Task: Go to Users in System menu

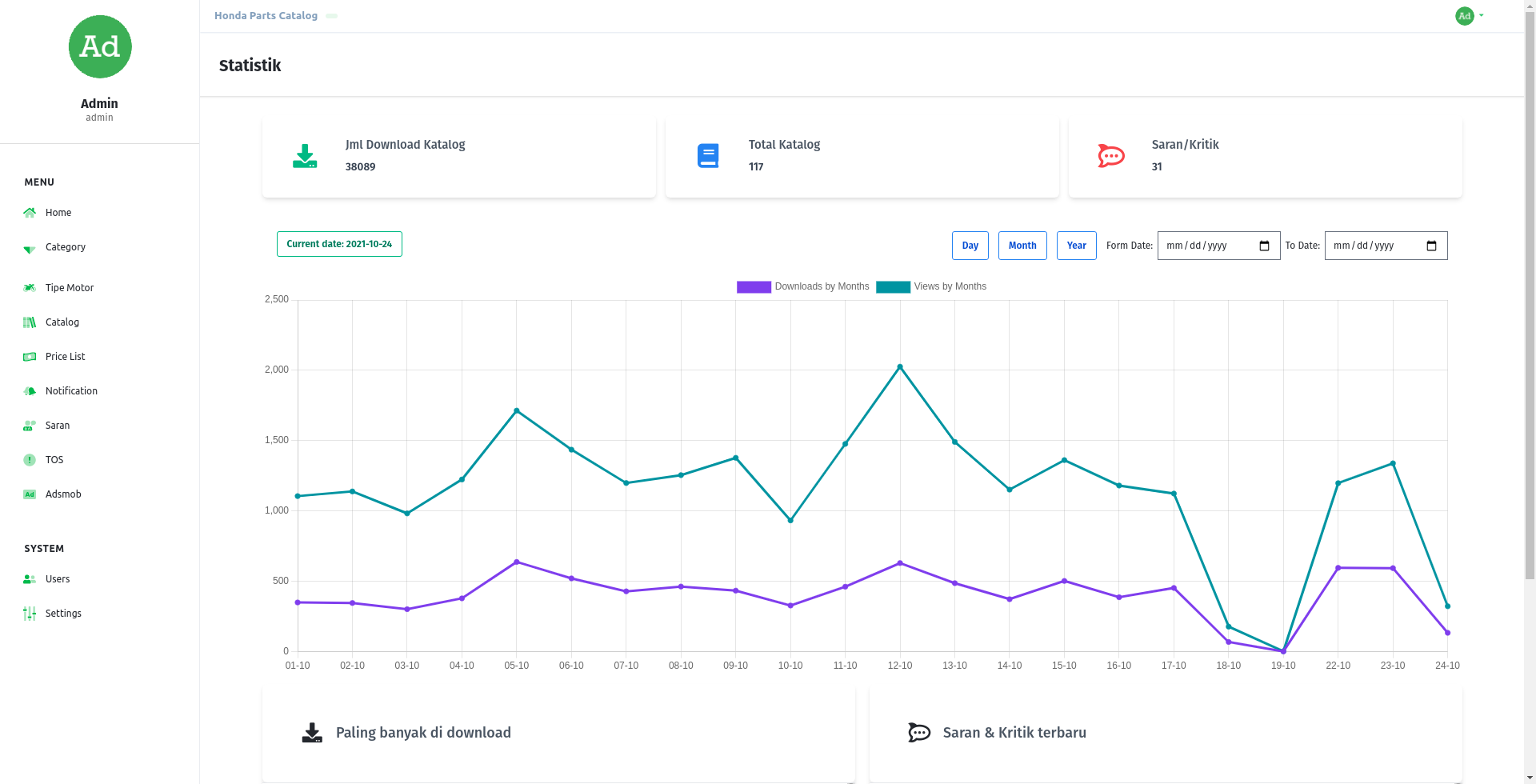Action: [x=58, y=579]
